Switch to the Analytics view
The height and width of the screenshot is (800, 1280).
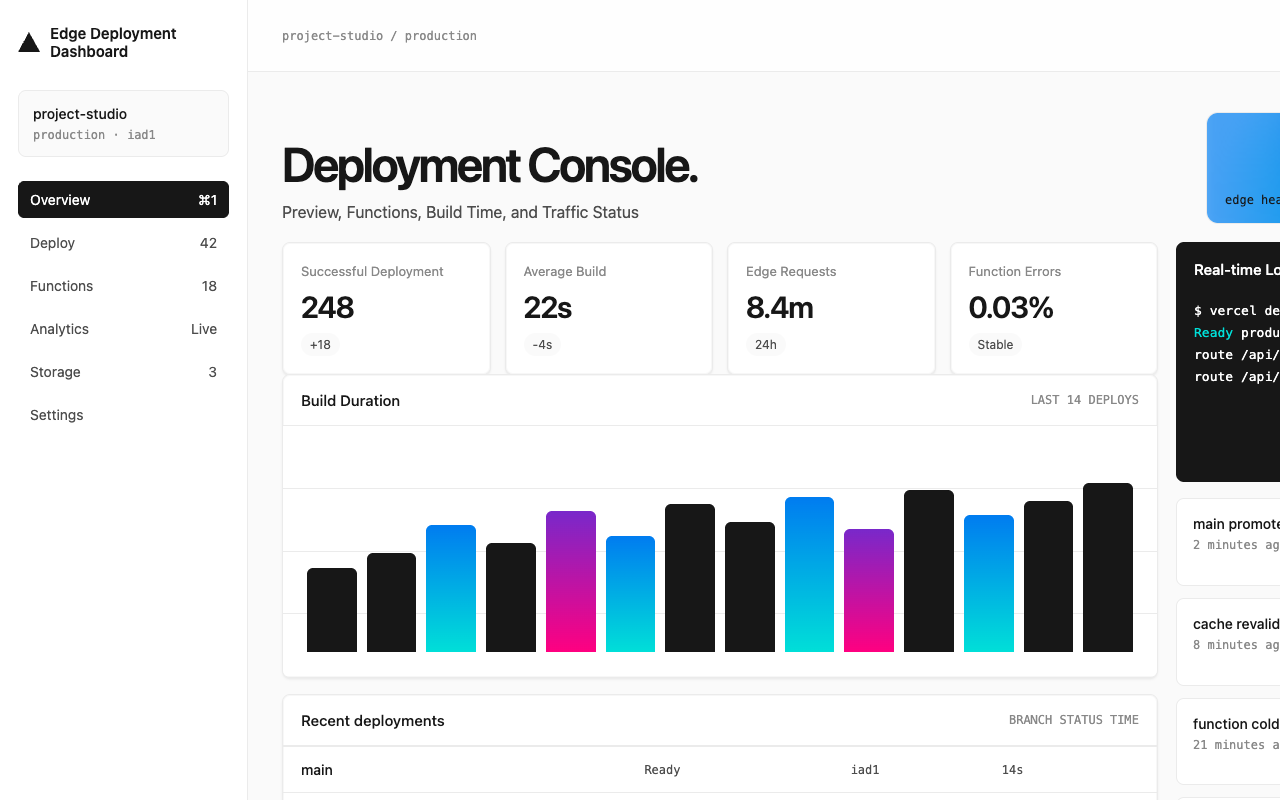[123, 329]
